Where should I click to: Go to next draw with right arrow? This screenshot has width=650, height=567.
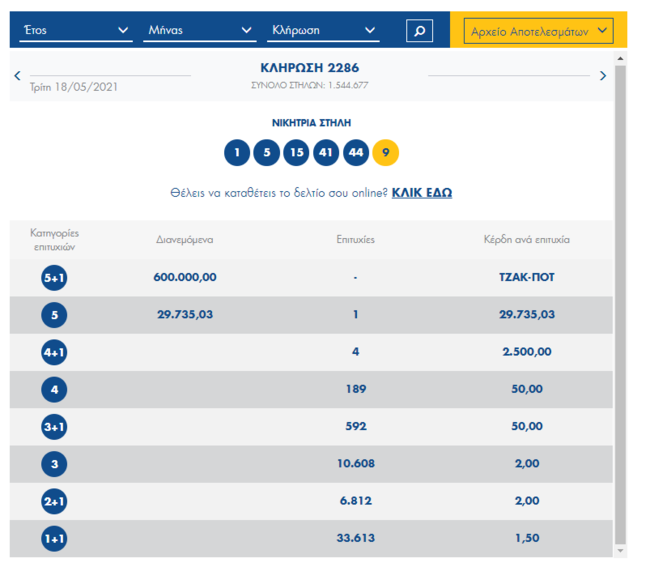point(603,75)
